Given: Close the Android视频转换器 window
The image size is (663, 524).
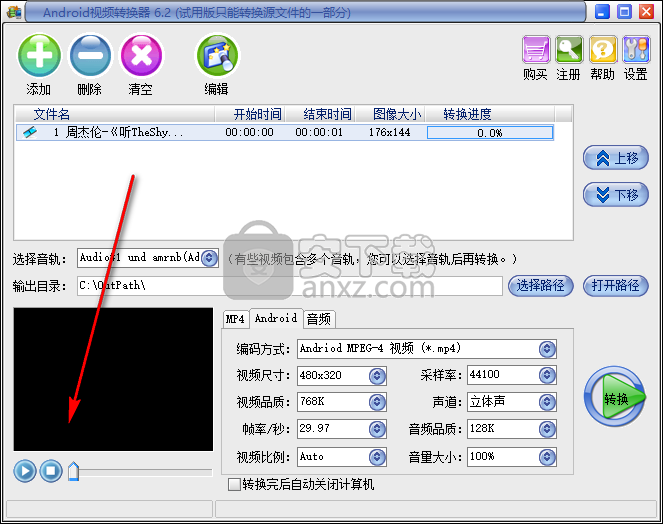Looking at the screenshot, I should (647, 11).
